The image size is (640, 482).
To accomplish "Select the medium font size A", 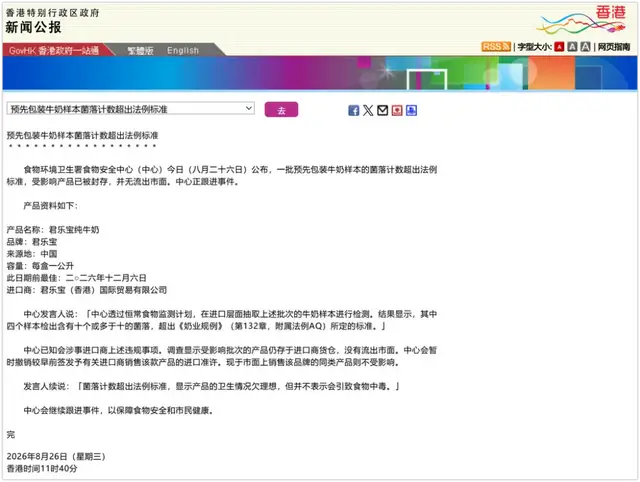I will click(572, 47).
